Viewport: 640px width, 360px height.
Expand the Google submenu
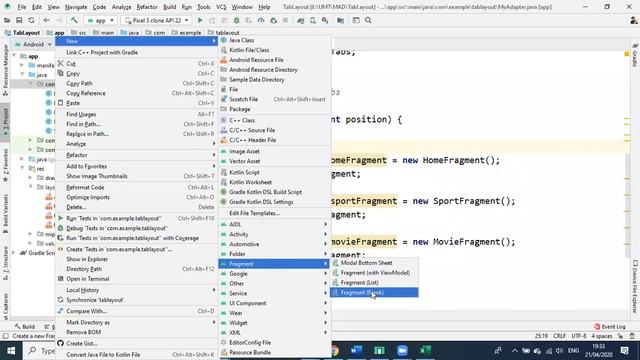click(275, 273)
